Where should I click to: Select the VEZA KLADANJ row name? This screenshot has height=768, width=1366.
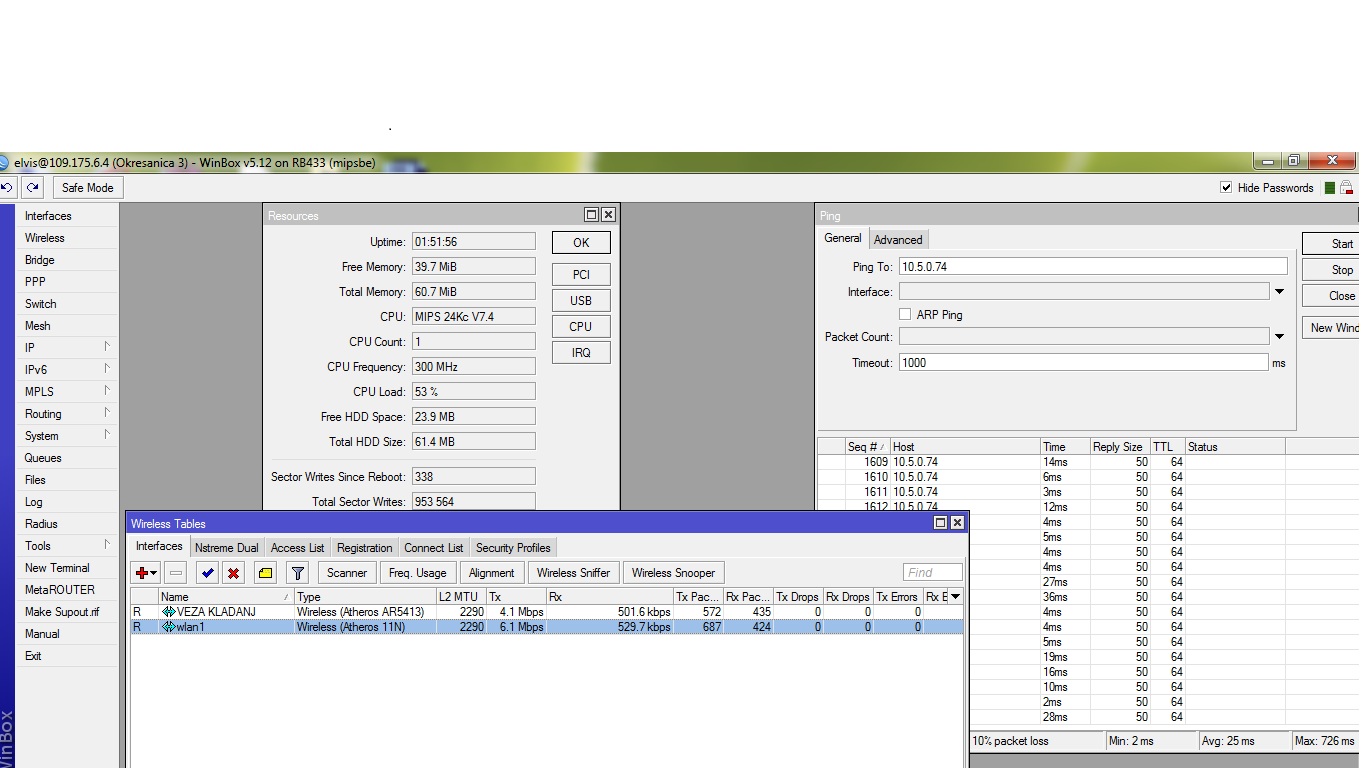pyautogui.click(x=216, y=612)
